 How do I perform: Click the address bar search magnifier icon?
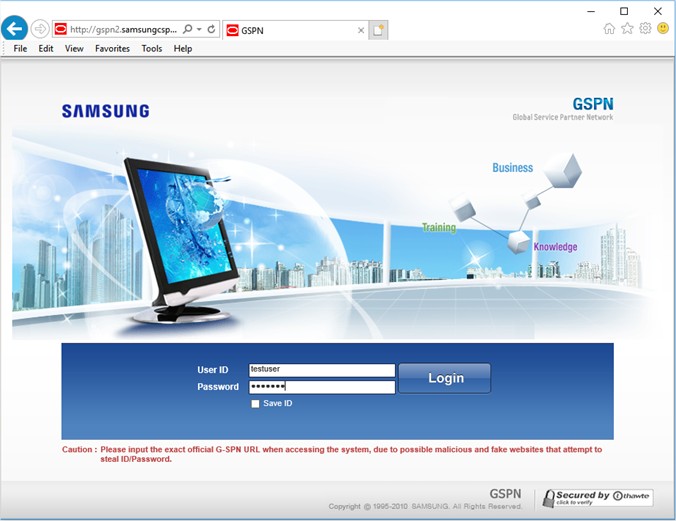(x=188, y=29)
